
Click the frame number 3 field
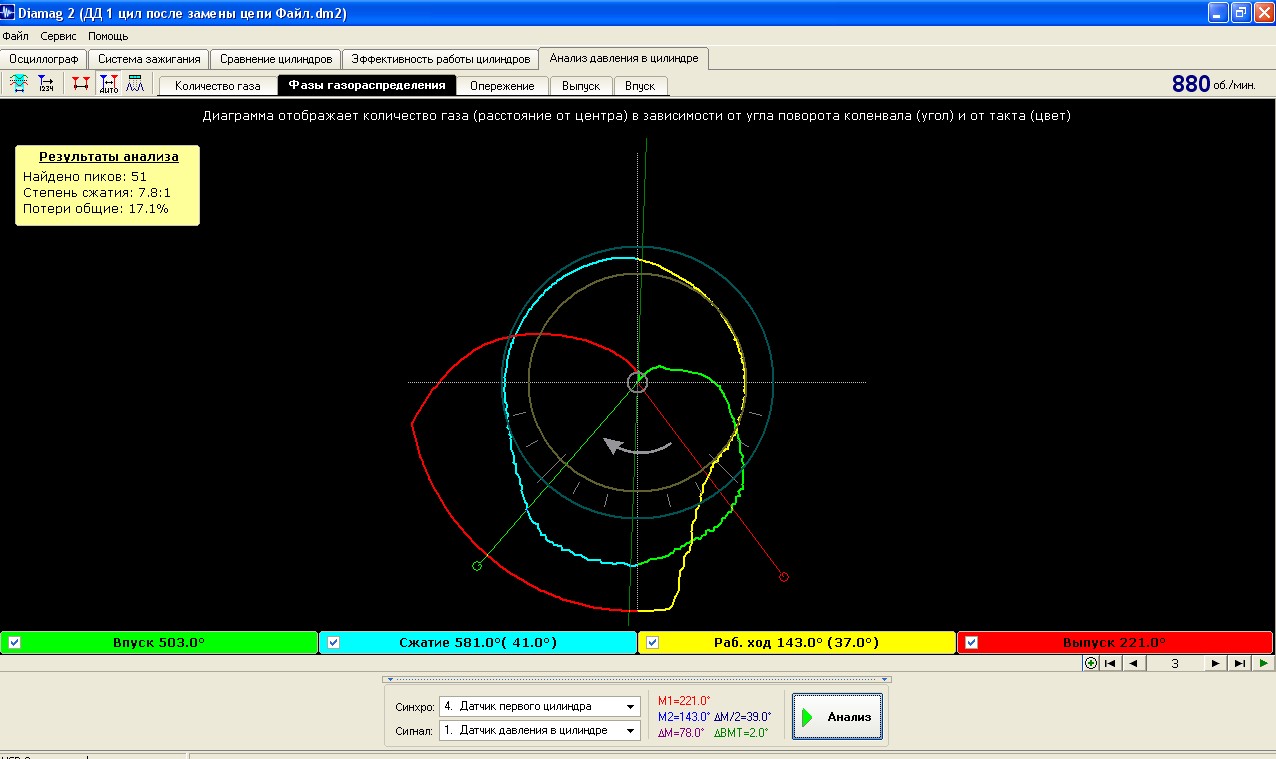click(x=1175, y=663)
